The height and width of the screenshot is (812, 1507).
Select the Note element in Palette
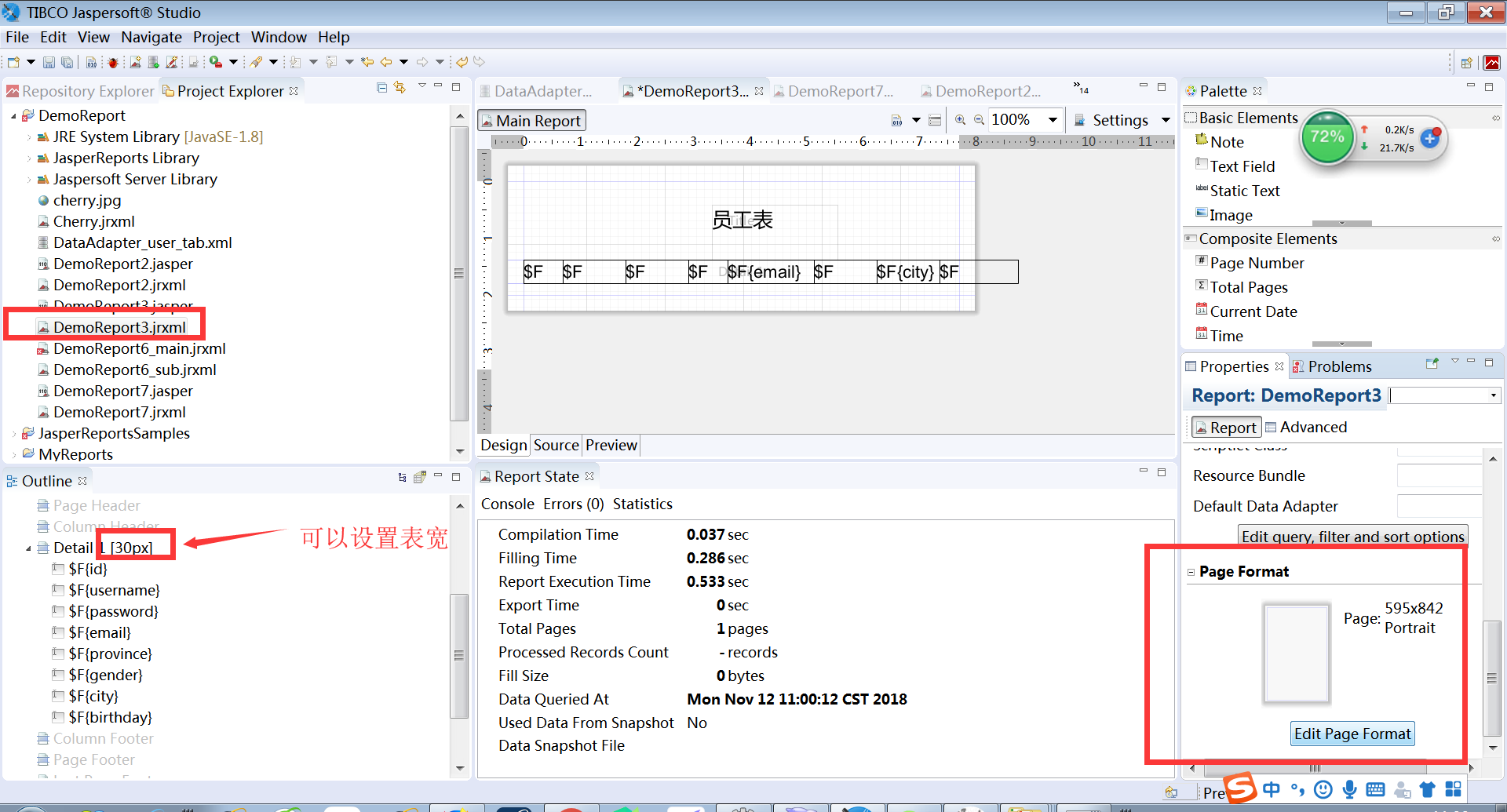coord(1220,142)
